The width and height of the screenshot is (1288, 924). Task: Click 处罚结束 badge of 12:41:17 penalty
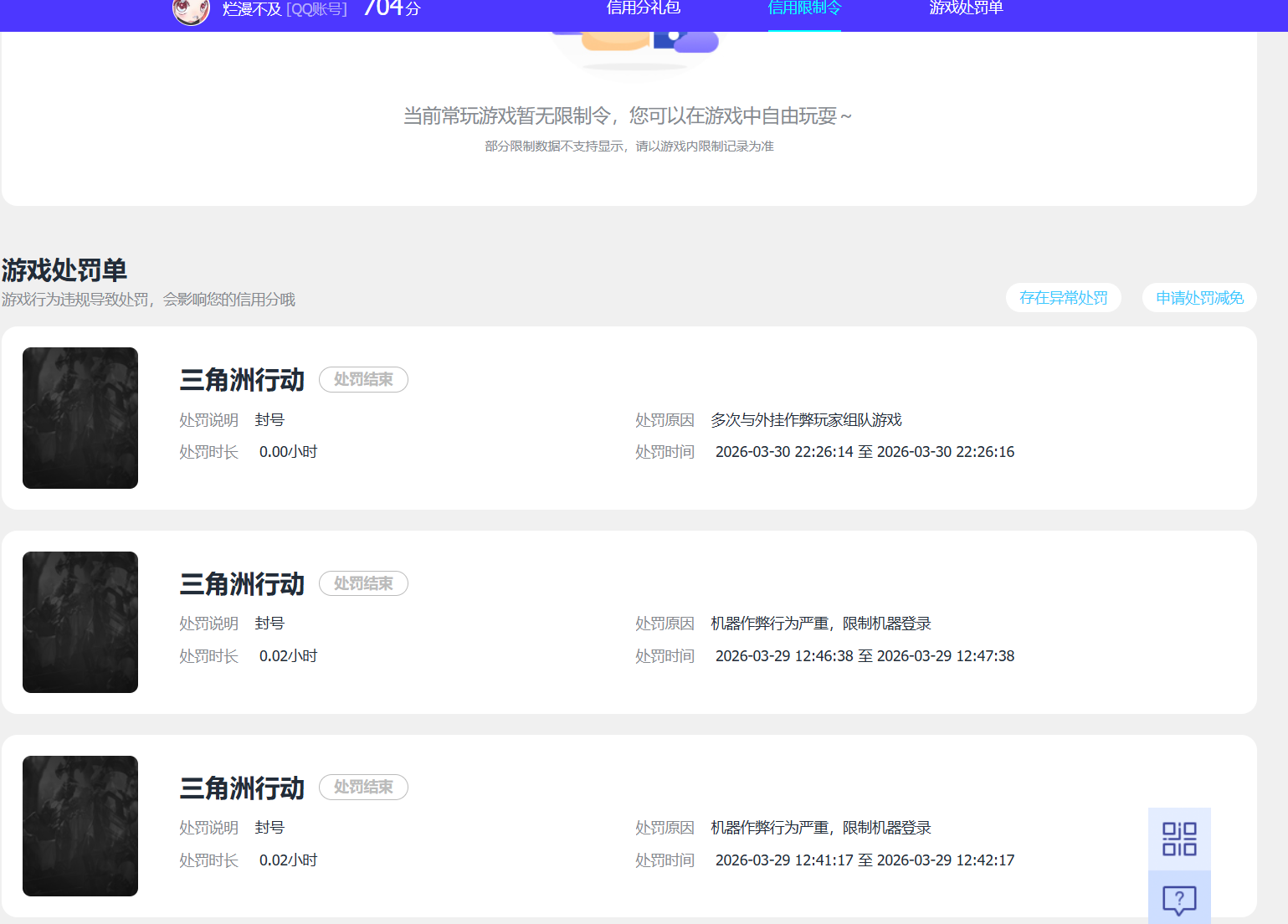(x=363, y=787)
